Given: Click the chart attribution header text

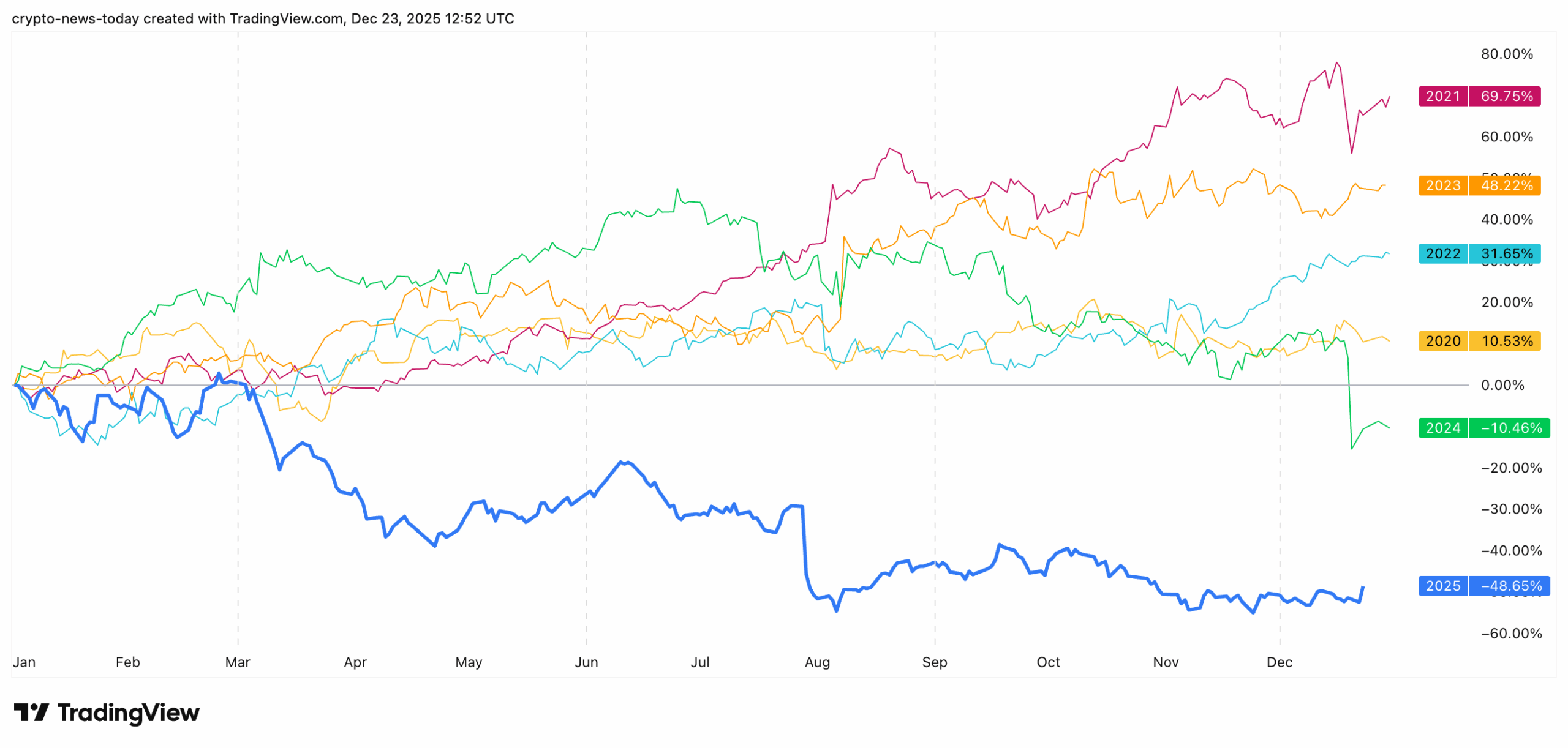Looking at the screenshot, I should coord(263,19).
